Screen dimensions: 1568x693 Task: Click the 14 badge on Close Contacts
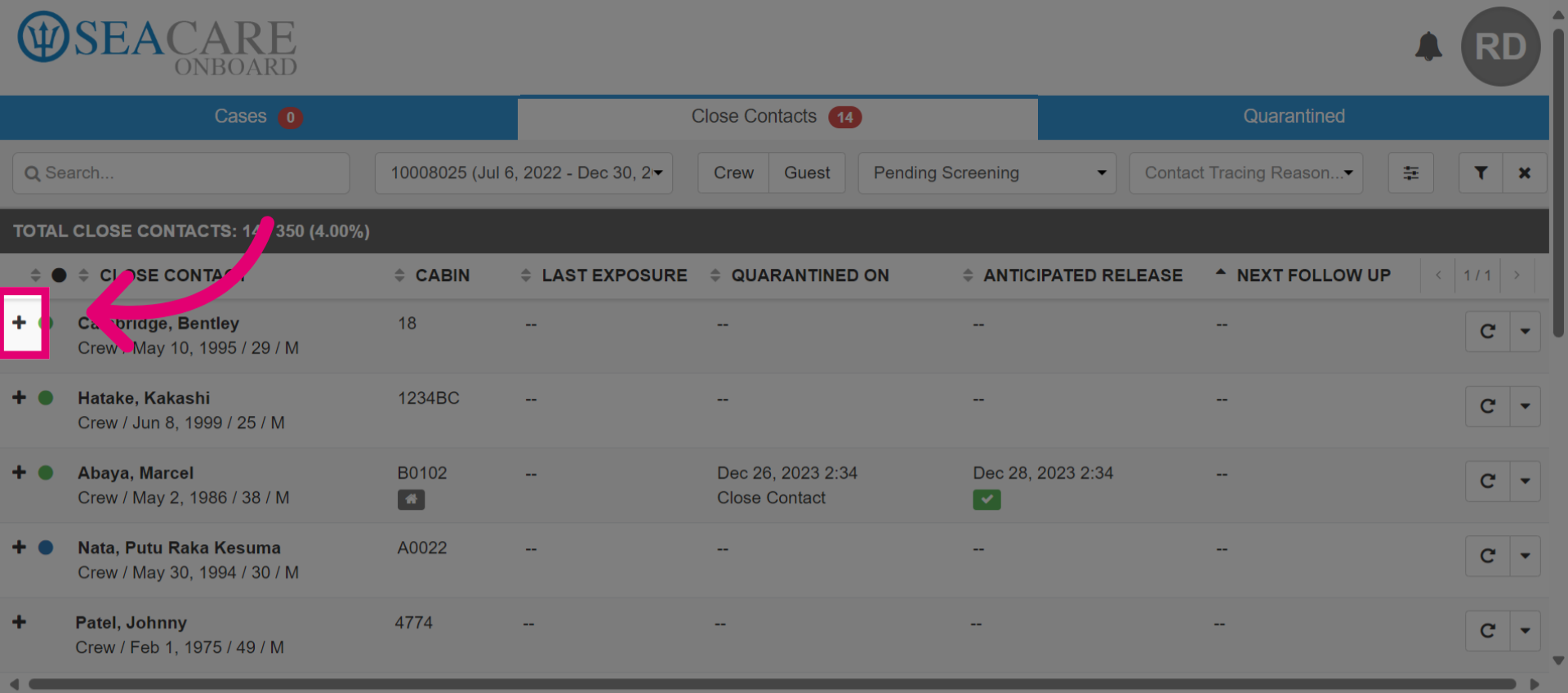[x=845, y=118]
